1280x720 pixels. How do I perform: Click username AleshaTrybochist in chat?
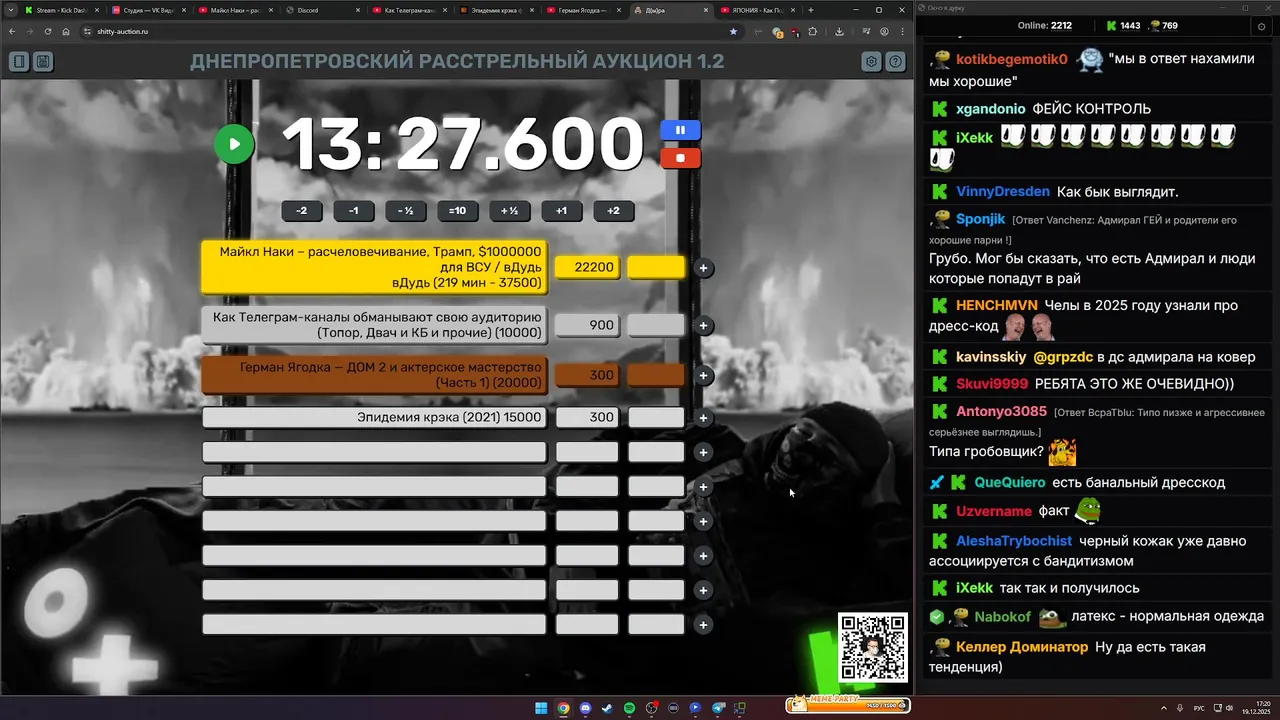click(x=1014, y=541)
